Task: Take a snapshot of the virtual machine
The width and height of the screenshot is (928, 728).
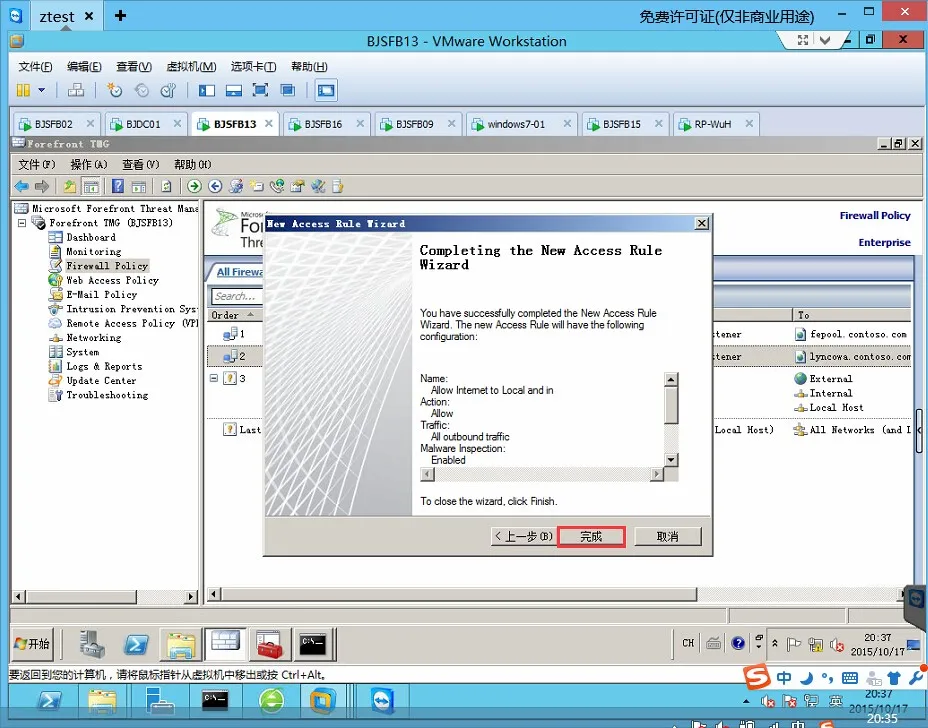Action: point(114,90)
